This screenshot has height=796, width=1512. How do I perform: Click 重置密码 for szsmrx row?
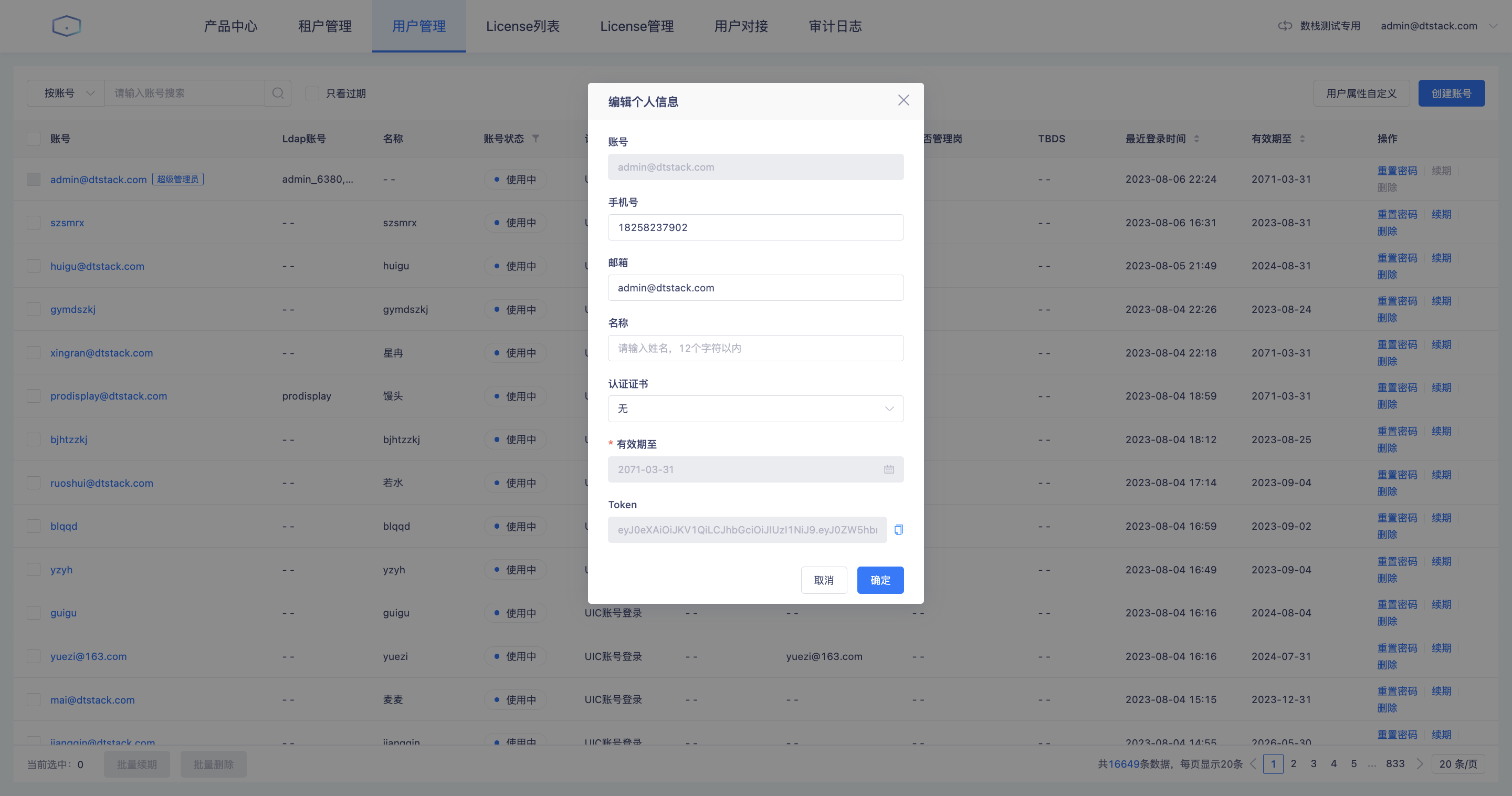point(1397,214)
